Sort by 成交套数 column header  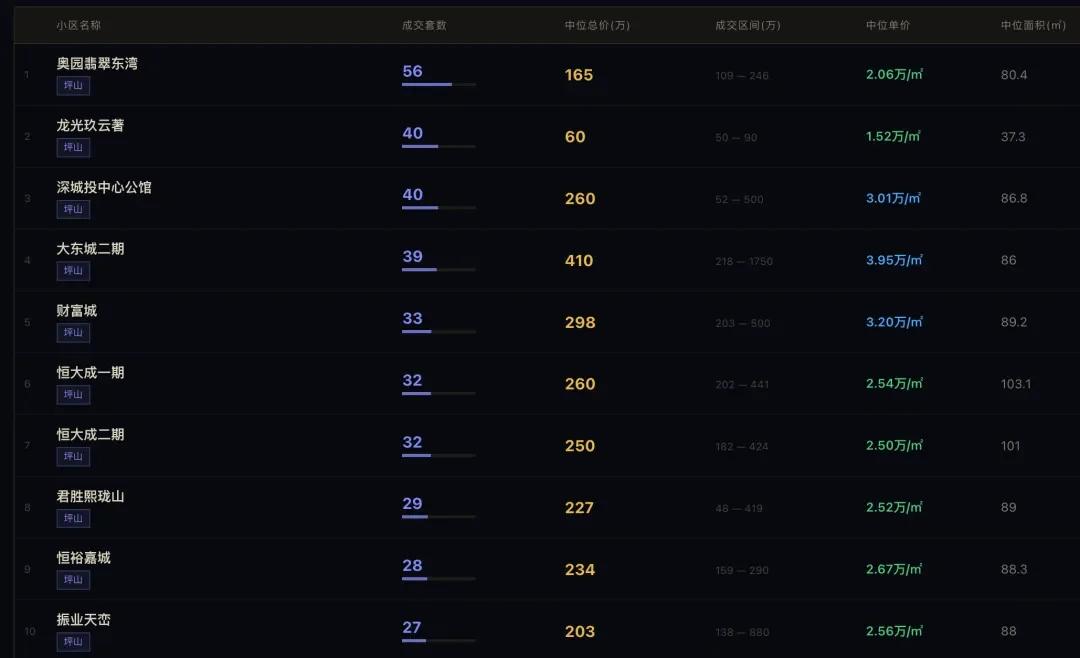pos(424,25)
